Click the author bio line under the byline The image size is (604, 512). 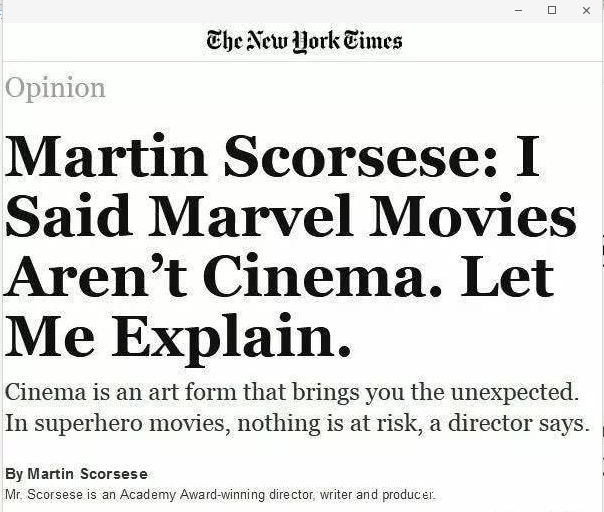click(x=220, y=495)
